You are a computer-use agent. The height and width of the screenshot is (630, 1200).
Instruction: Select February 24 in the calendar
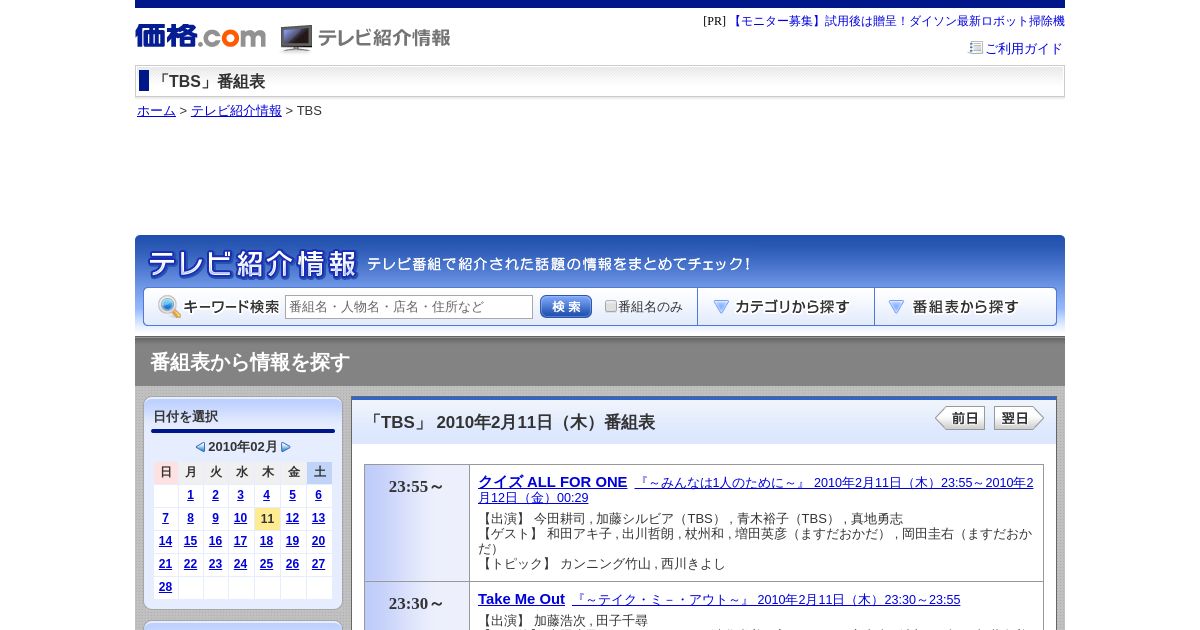click(240, 564)
